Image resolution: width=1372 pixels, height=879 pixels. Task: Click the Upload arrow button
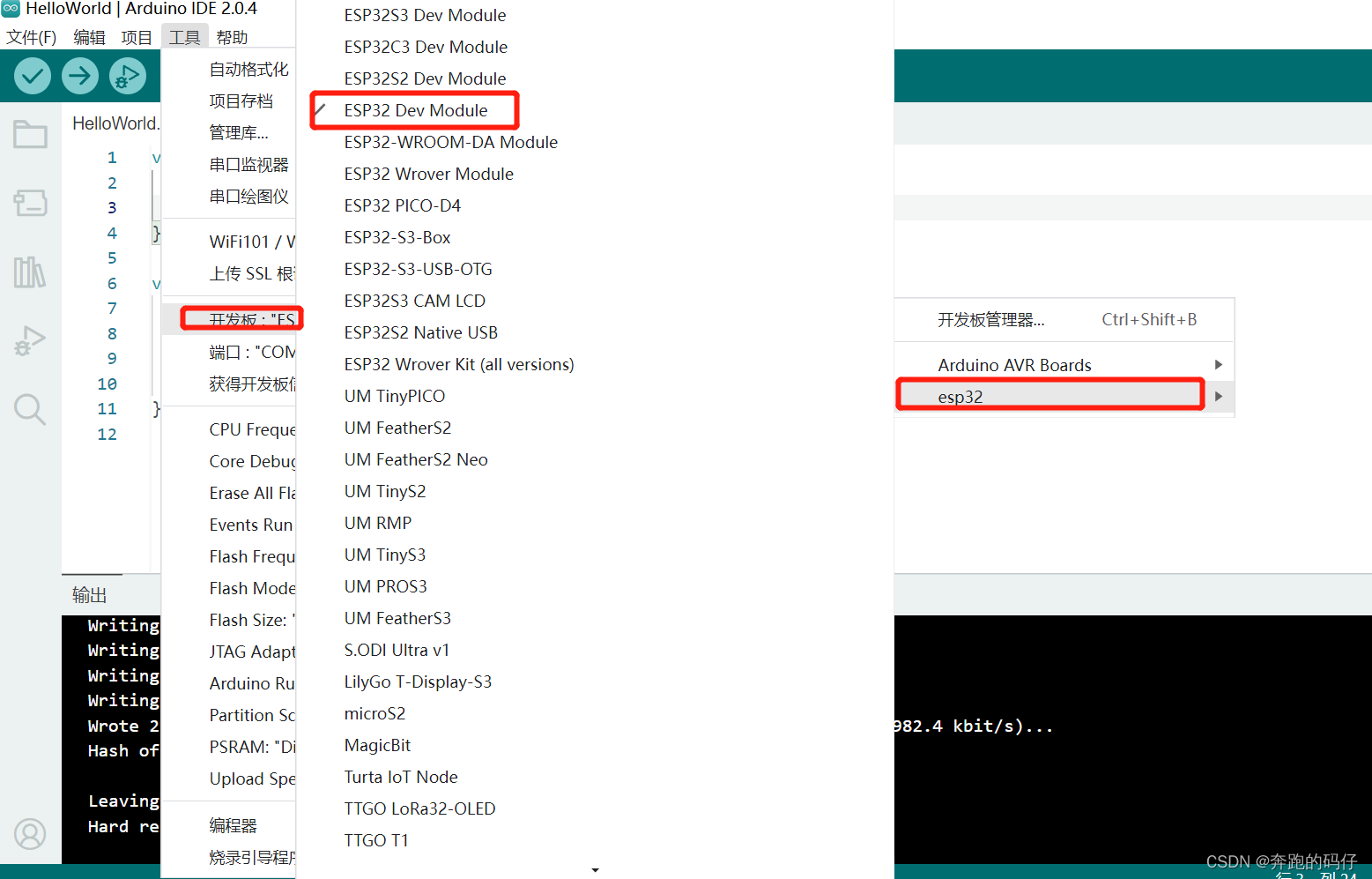(x=80, y=76)
